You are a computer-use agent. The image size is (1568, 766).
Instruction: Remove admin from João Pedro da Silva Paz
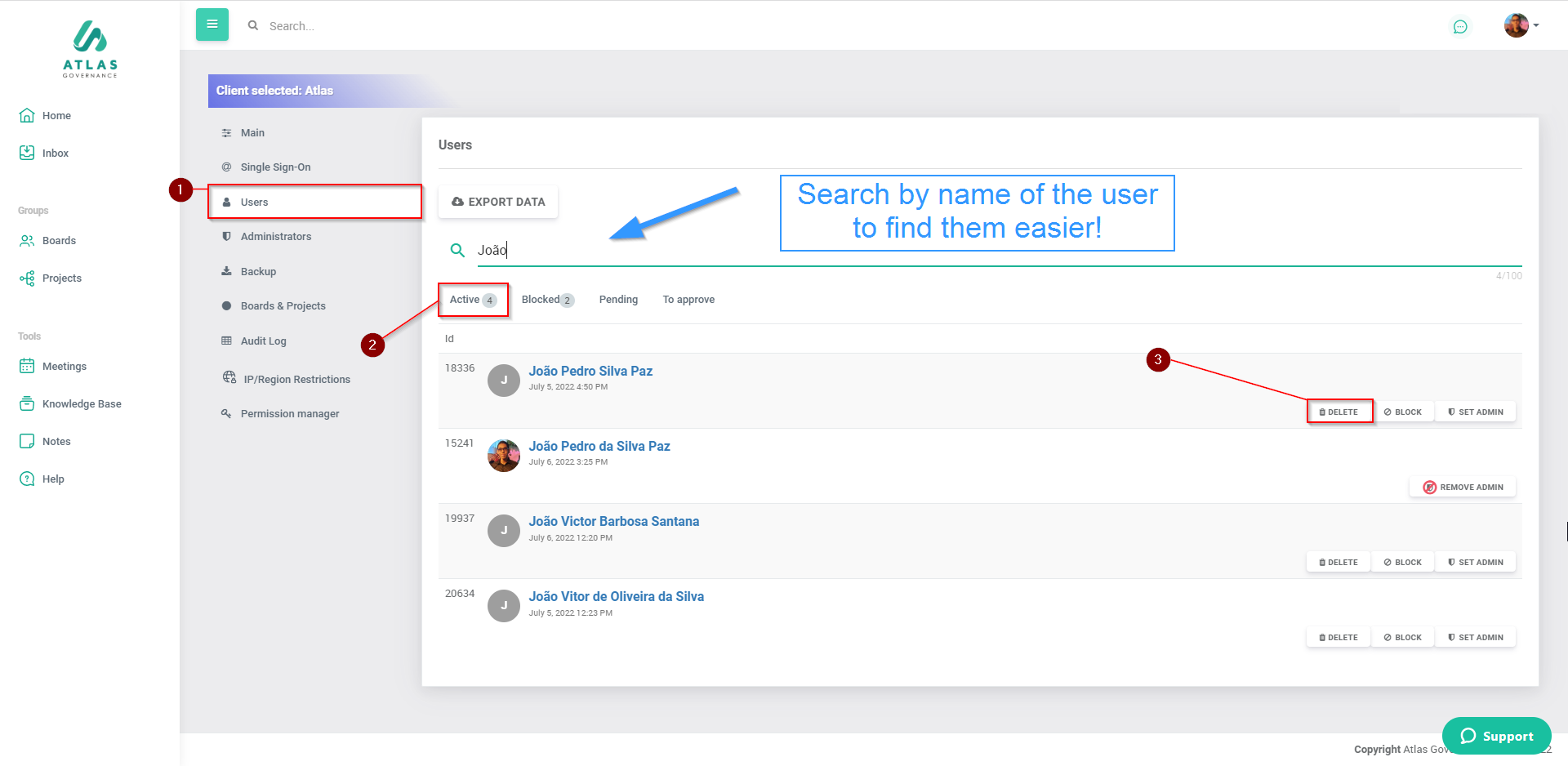point(1463,488)
